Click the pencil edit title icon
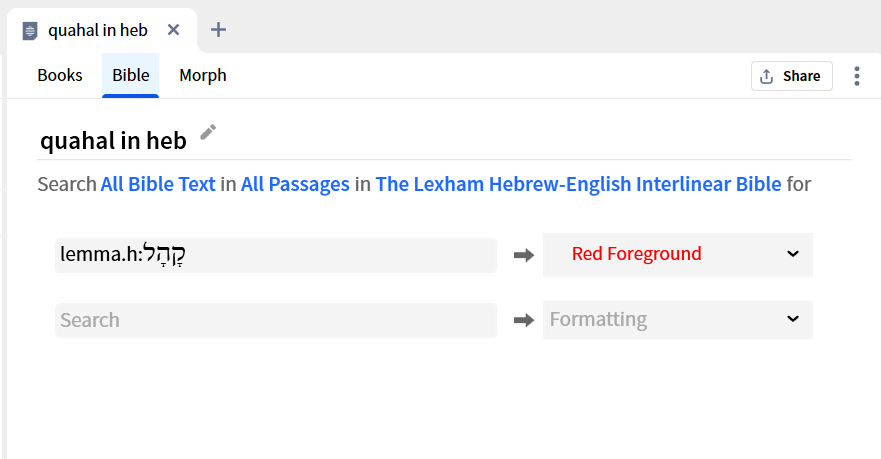The image size is (881, 459). click(x=208, y=132)
